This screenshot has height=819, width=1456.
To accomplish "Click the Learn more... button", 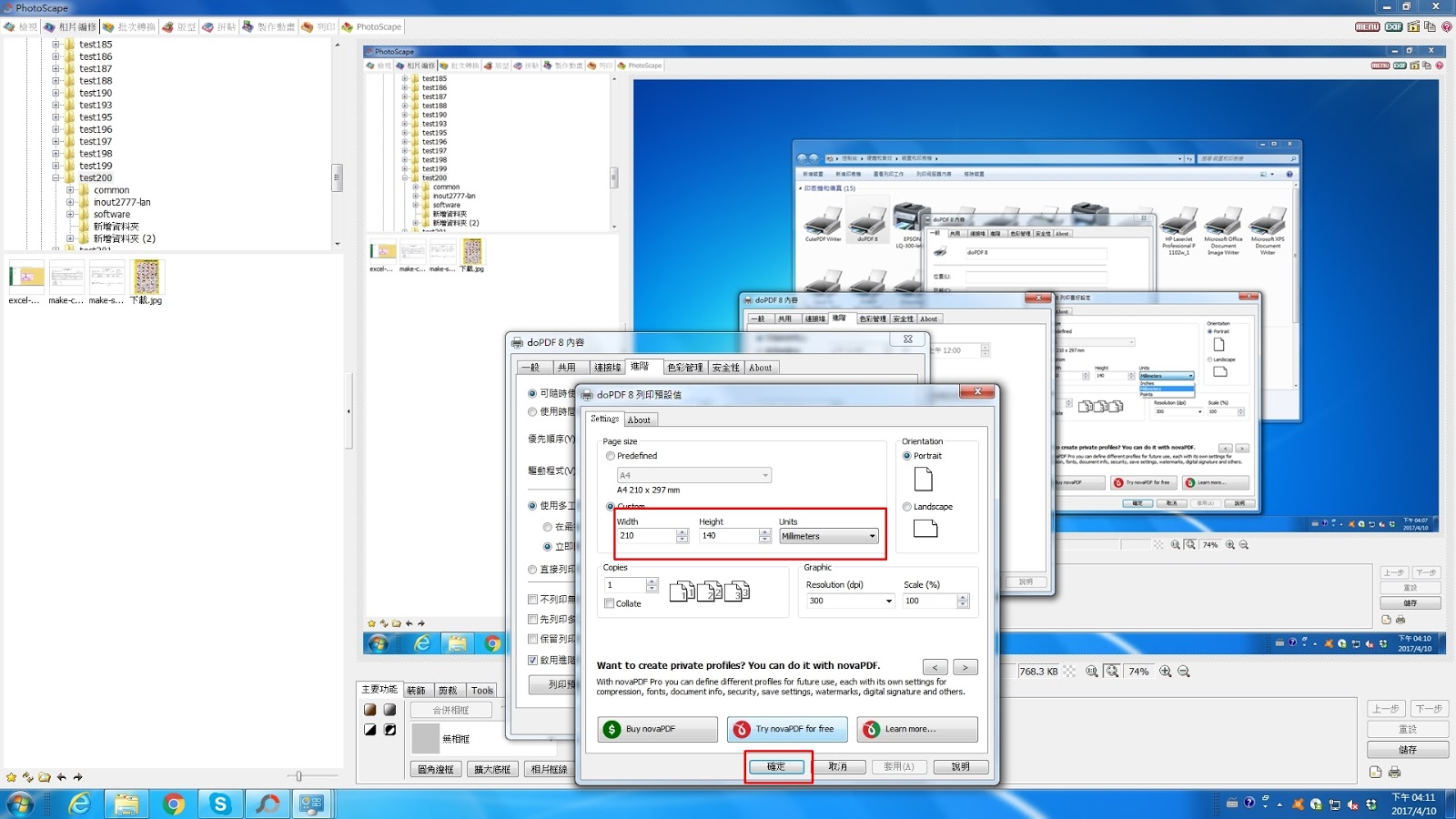I will pyautogui.click(x=917, y=729).
